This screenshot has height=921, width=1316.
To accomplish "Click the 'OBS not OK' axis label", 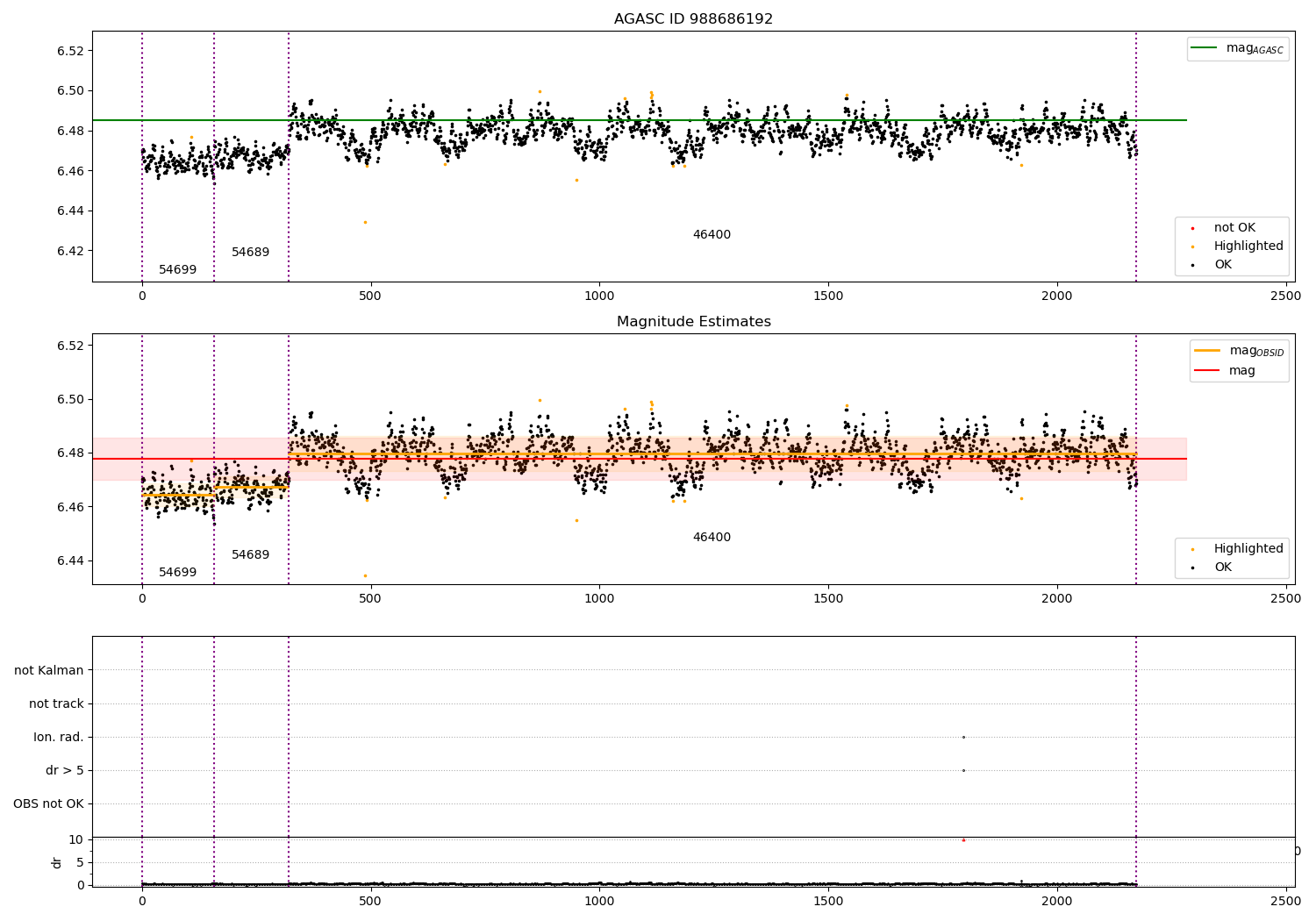I will pyautogui.click(x=48, y=804).
